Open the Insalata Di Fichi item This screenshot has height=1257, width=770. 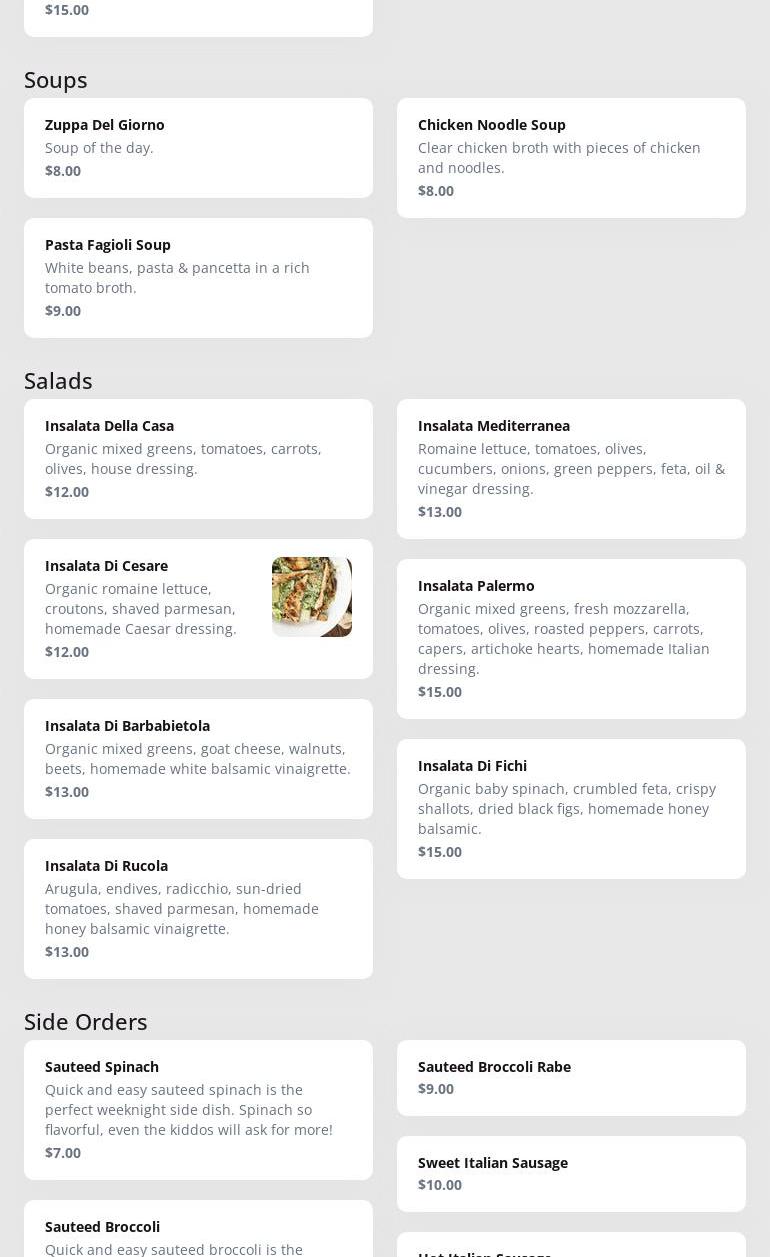click(x=571, y=809)
